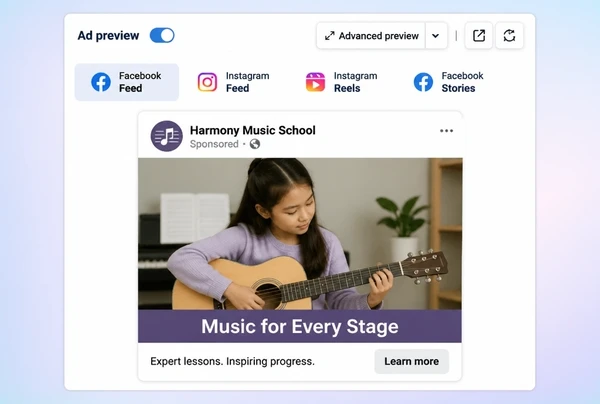Click the globe public audience icon
600x404 pixels.
point(255,144)
